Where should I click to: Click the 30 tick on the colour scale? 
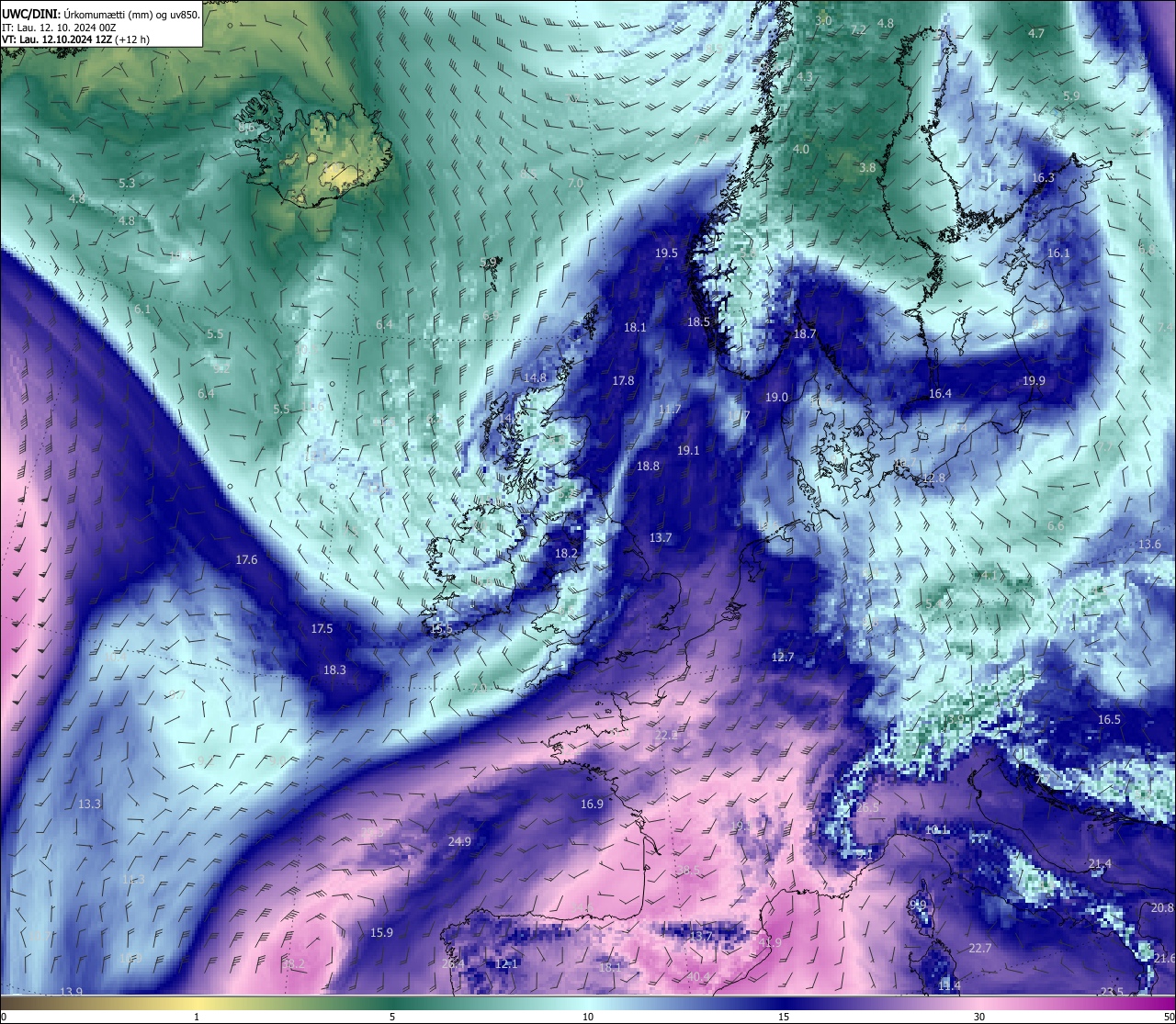pyautogui.click(x=979, y=1017)
